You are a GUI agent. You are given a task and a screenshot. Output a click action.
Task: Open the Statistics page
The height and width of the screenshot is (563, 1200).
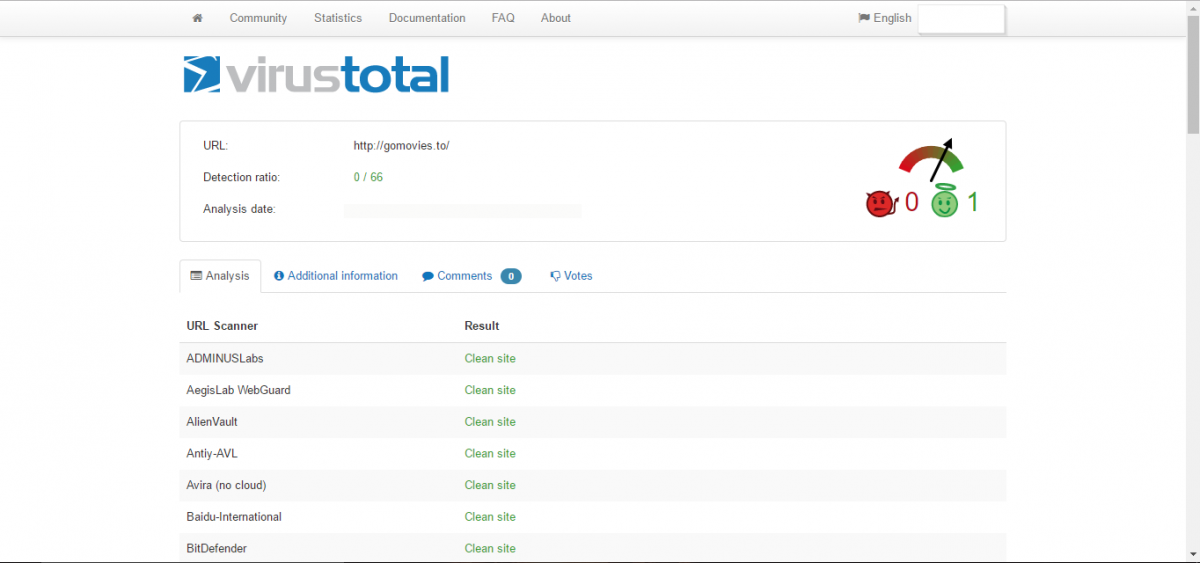(338, 18)
